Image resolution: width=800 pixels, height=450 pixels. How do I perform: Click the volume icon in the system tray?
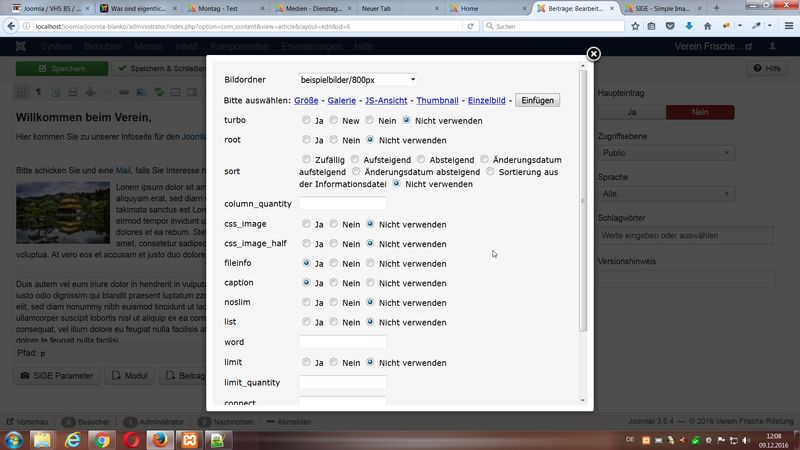pos(746,440)
